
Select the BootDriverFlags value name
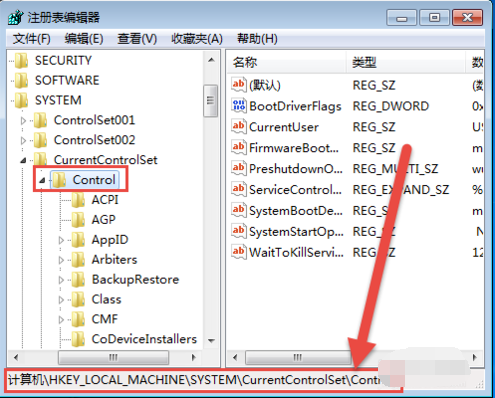pos(295,106)
